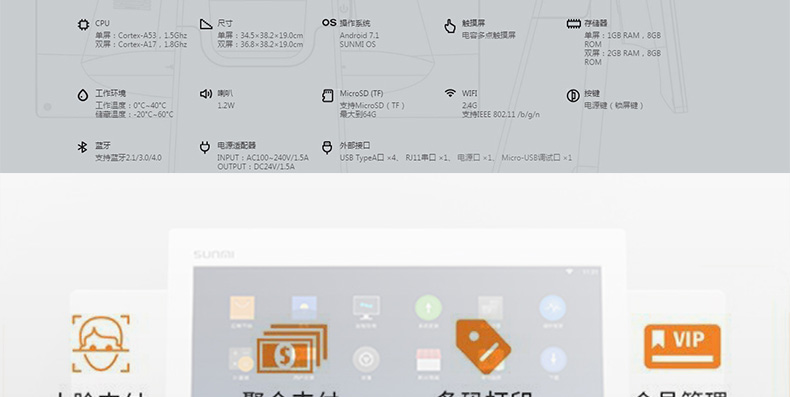Viewport: 790px width, 397px height.
Task: Click the CPU heading text
Action: point(102,23)
